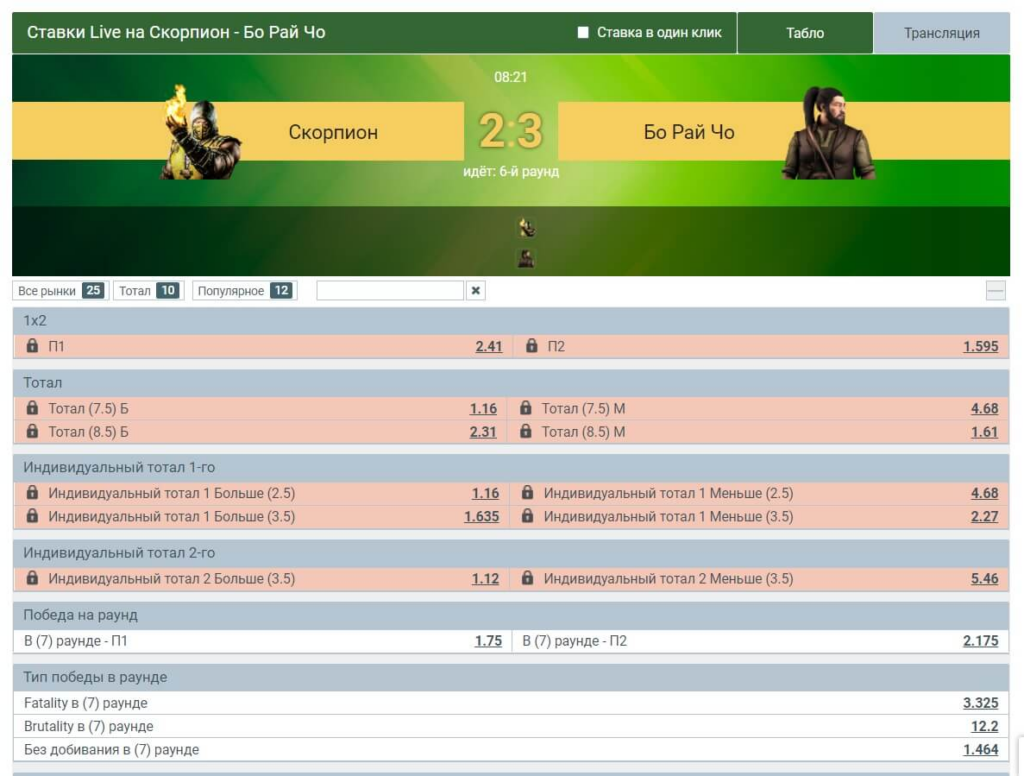Pick Тотал (8.5) Б odds 2.31
This screenshot has height=776, width=1024.
pyautogui.click(x=483, y=432)
